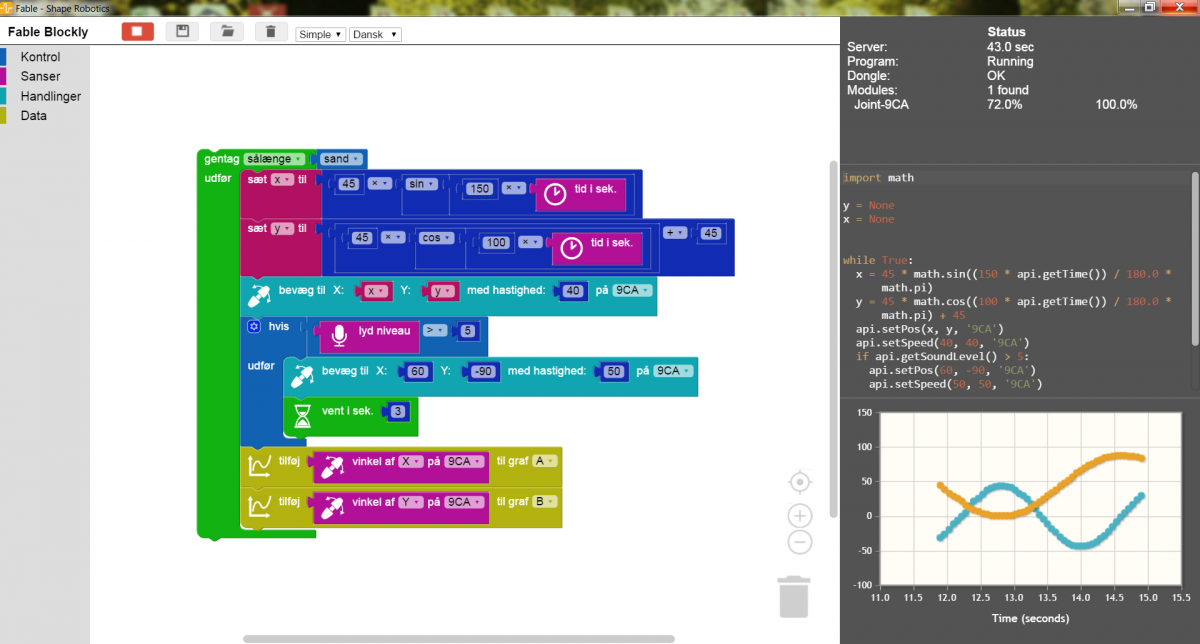Viewport: 1200px width, 644px height.
Task: Zoom out with the minus icon
Action: [800, 542]
